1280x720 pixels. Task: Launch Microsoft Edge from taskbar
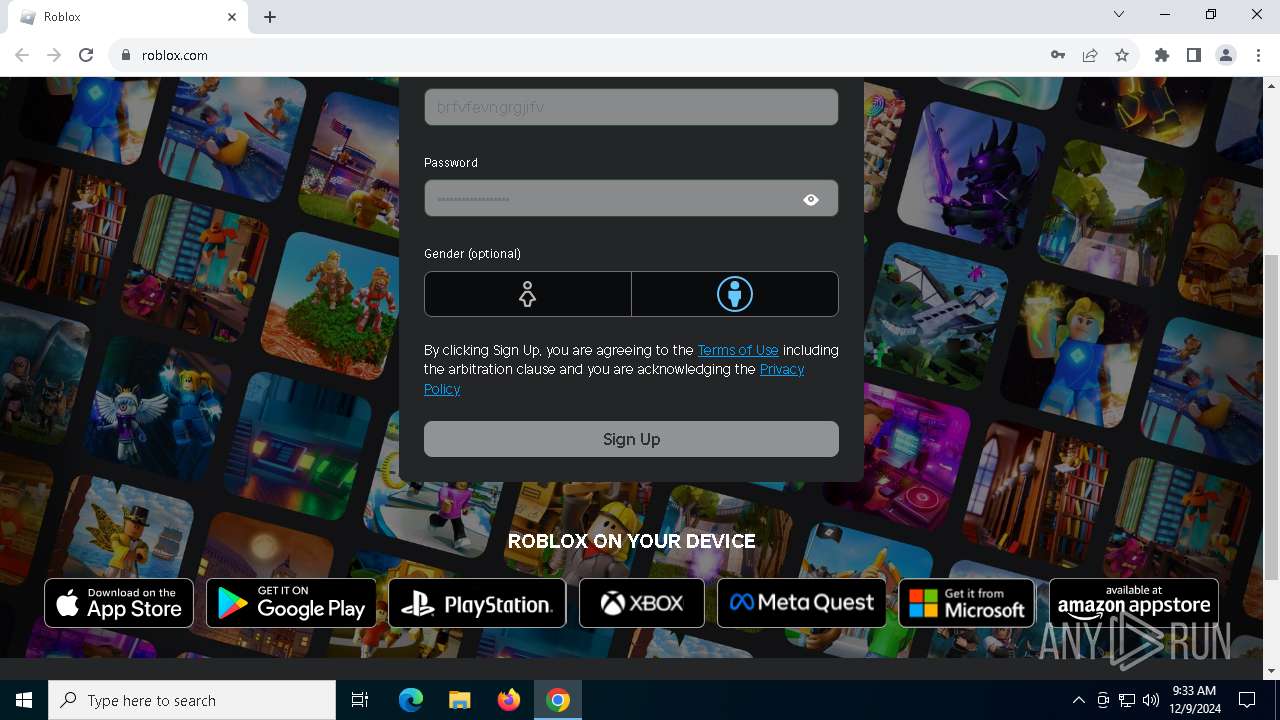pos(411,700)
